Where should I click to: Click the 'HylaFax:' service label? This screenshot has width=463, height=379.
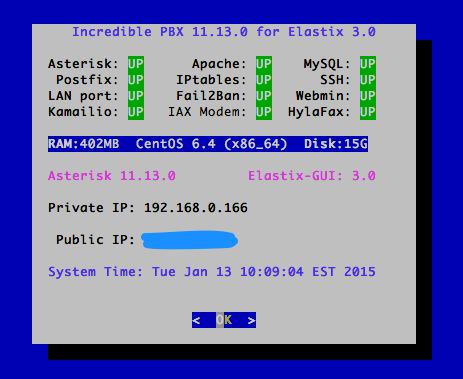(x=319, y=112)
